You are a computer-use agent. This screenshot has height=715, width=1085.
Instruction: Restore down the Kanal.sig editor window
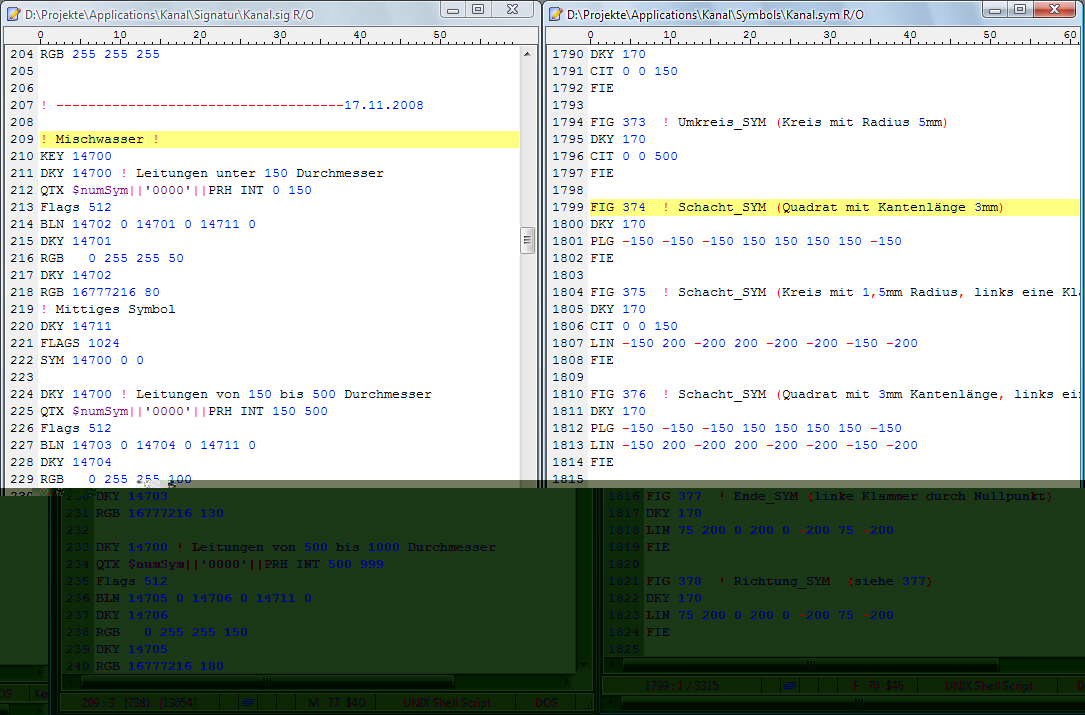[x=478, y=10]
